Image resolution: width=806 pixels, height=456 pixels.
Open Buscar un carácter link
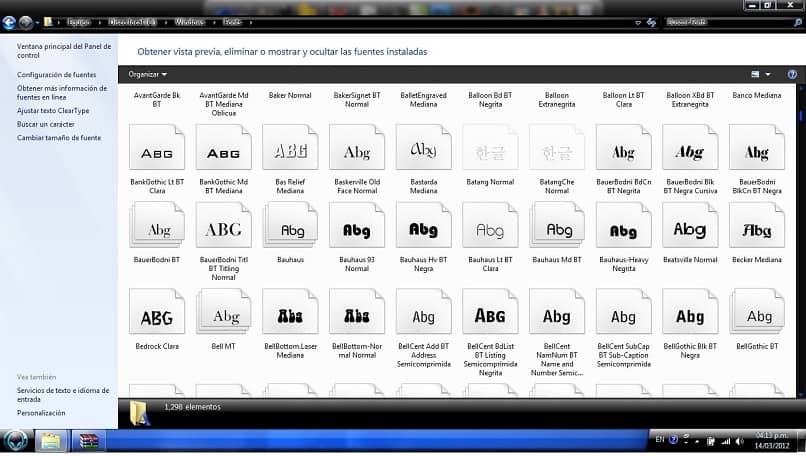click(46, 124)
